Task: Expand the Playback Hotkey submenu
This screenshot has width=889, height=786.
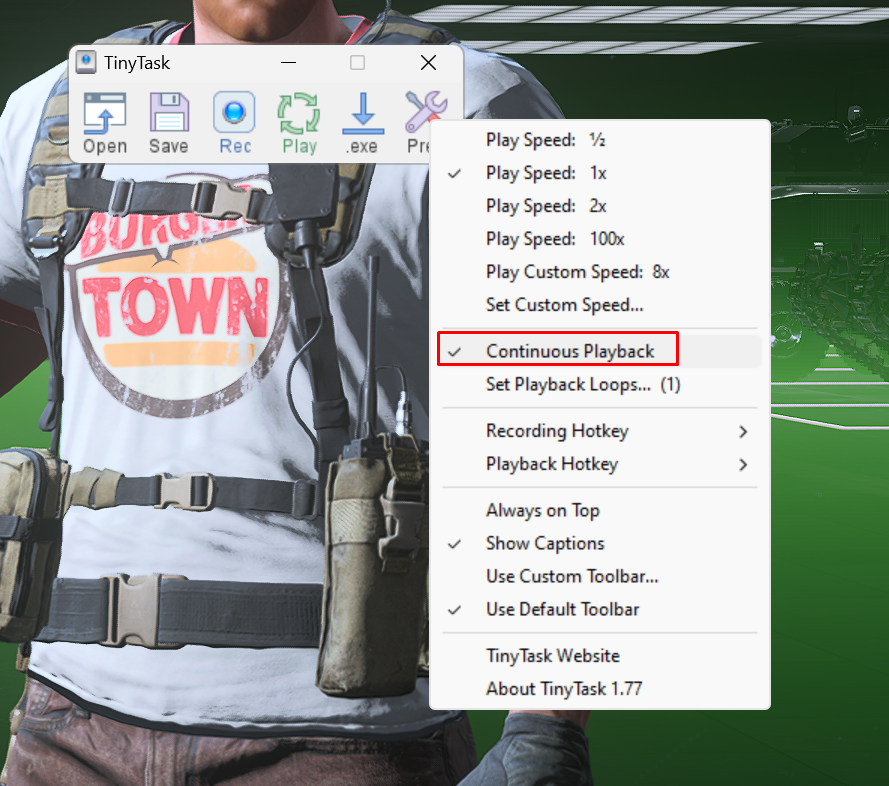Action: [x=600, y=464]
